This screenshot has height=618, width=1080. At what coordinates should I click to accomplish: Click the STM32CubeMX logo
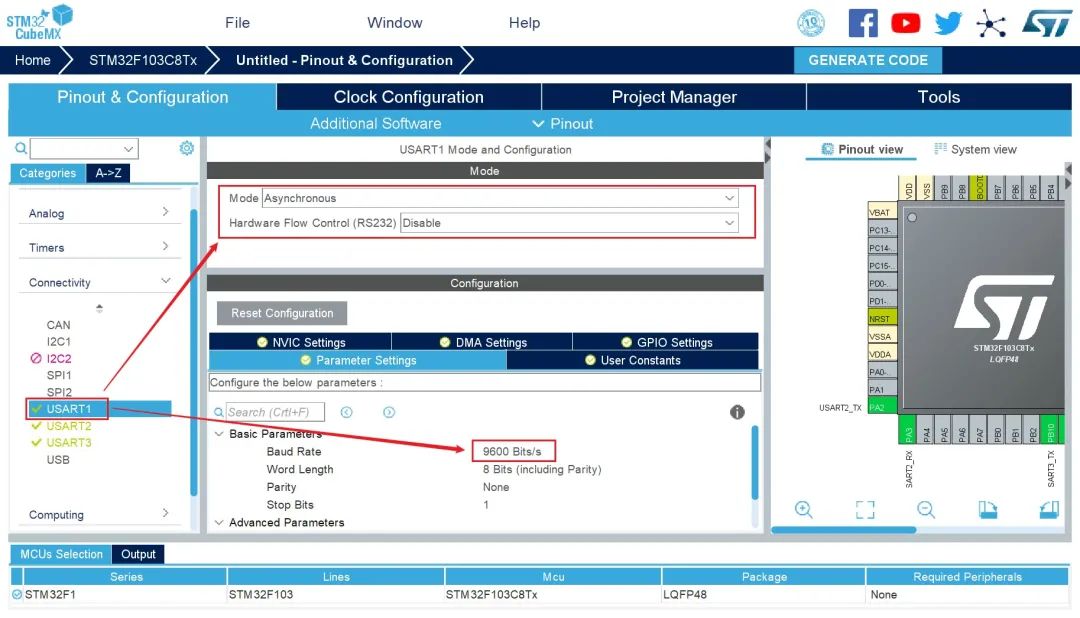tap(39, 22)
